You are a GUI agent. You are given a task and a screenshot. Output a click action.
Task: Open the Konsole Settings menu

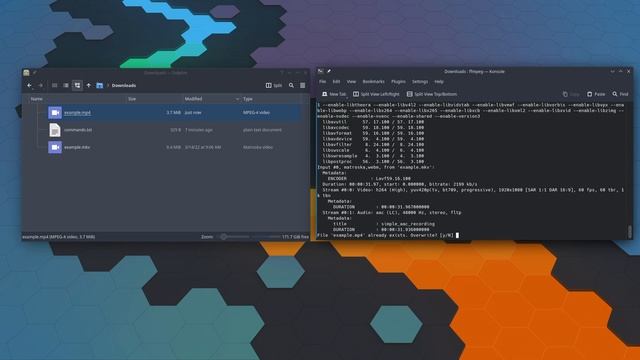pos(420,82)
